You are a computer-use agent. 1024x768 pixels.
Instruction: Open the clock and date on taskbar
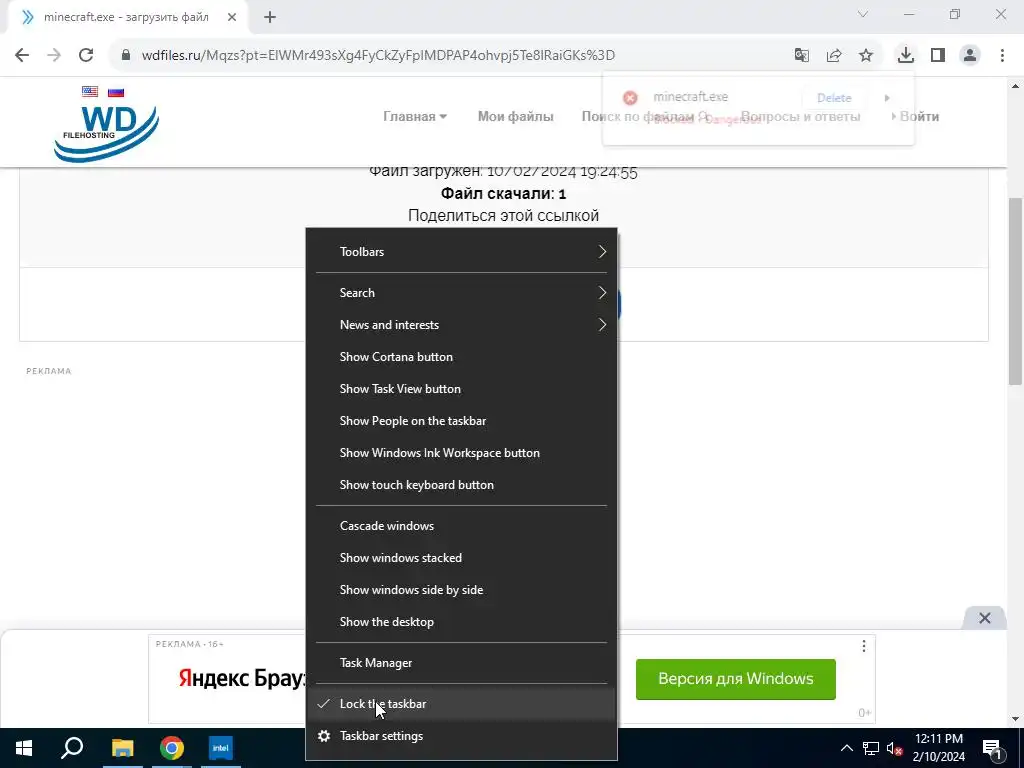pos(938,748)
